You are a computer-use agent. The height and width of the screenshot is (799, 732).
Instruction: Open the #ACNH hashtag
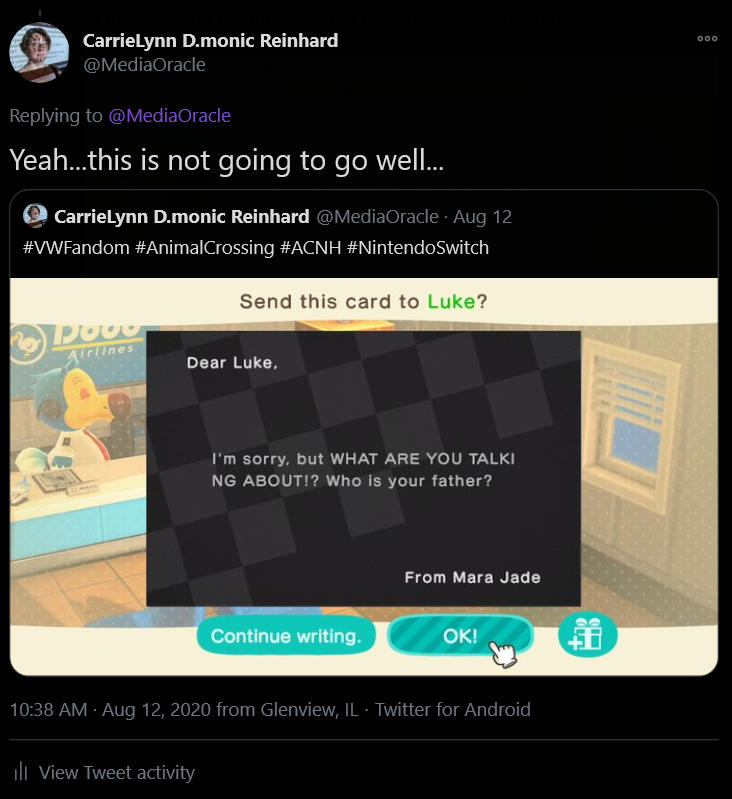point(311,248)
